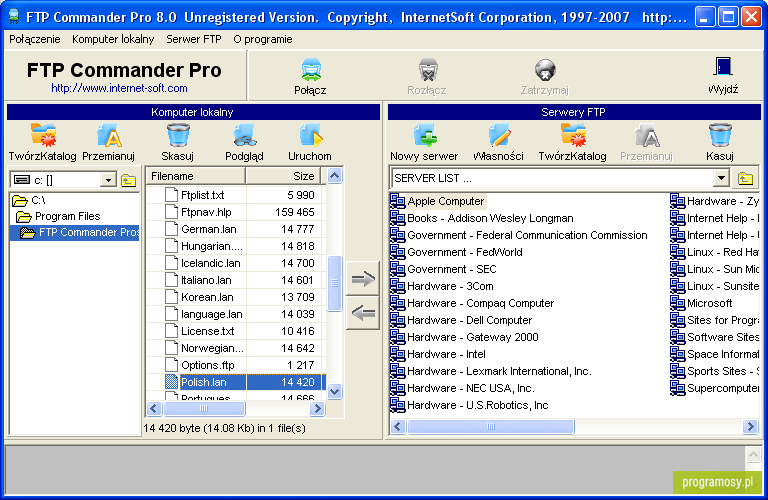This screenshot has width=768, height=500.
Task: Click the Uruchom run icon
Action: 311,135
